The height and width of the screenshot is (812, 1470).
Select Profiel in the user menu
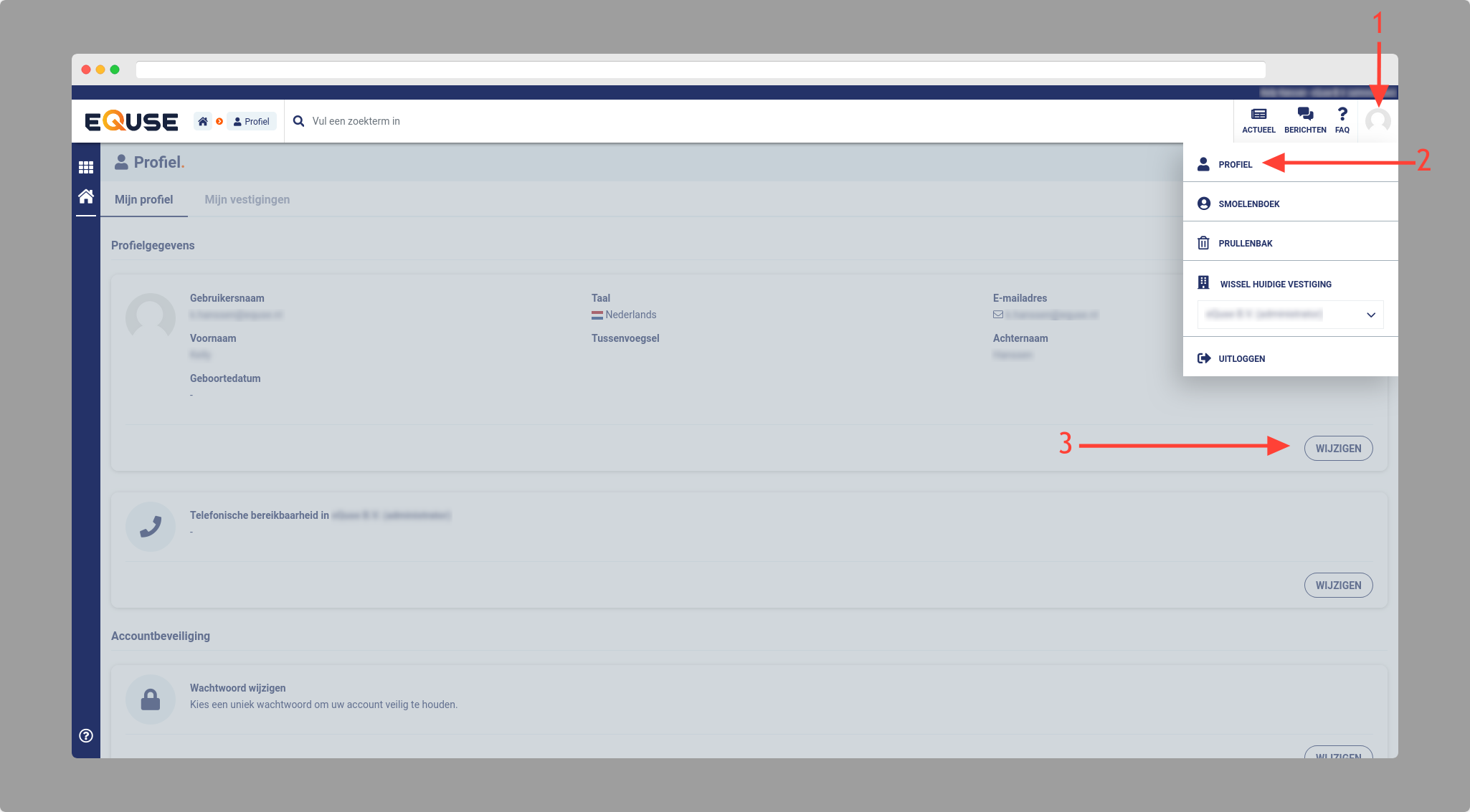pyautogui.click(x=1235, y=164)
